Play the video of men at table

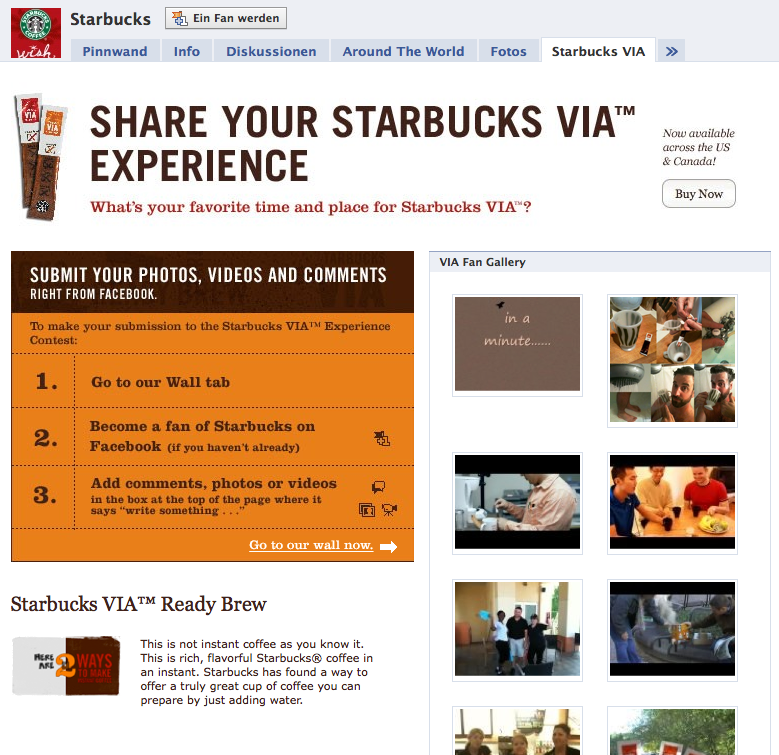click(x=672, y=502)
